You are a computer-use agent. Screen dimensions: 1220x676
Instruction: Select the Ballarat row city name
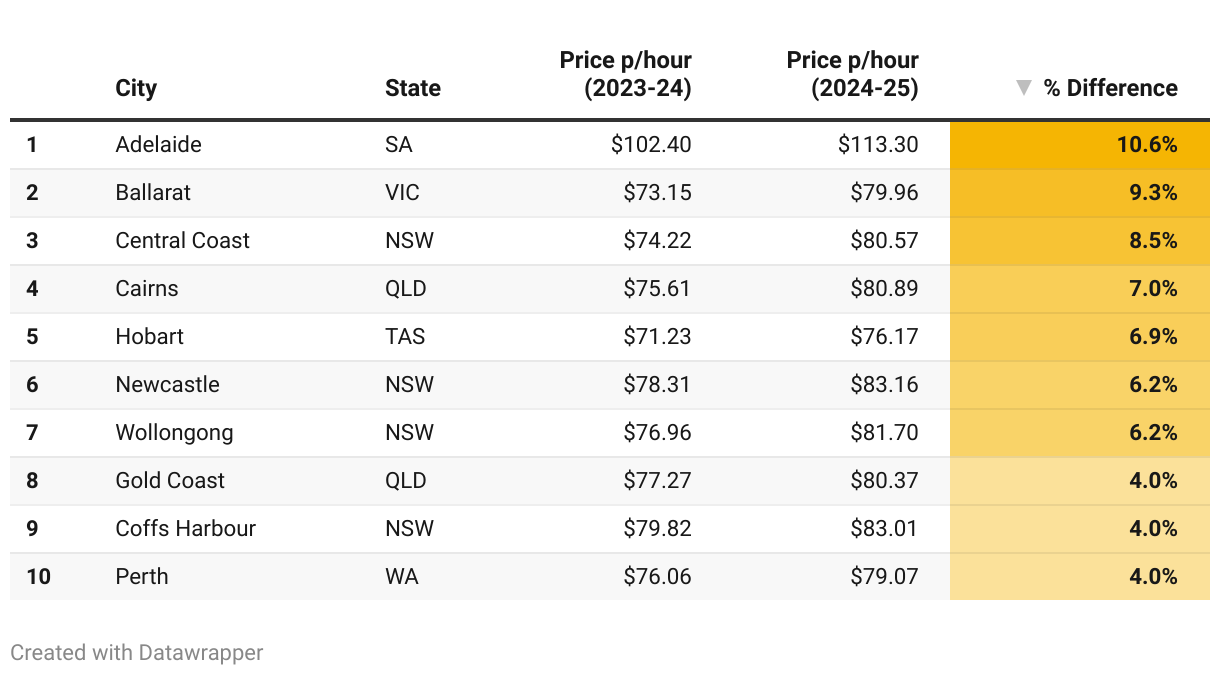[x=153, y=192]
